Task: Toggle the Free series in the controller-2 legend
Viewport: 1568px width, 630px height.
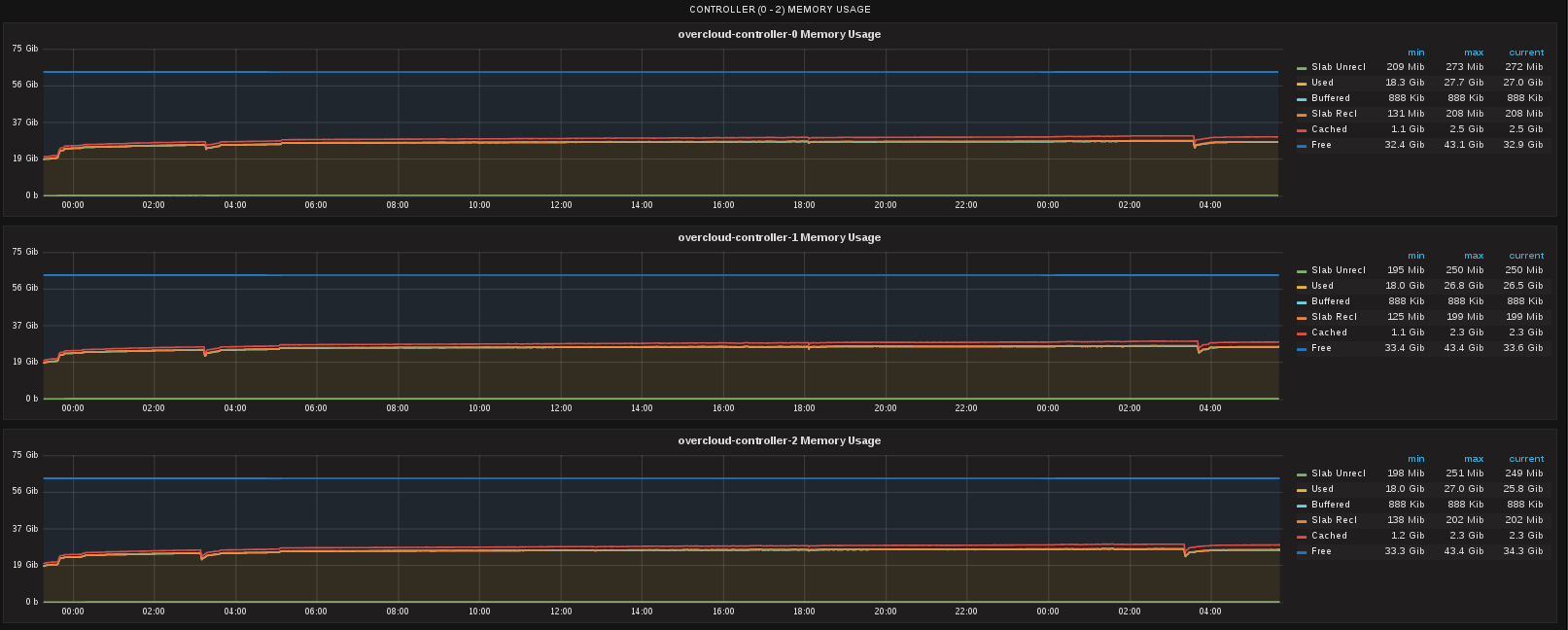Action: click(x=1321, y=551)
